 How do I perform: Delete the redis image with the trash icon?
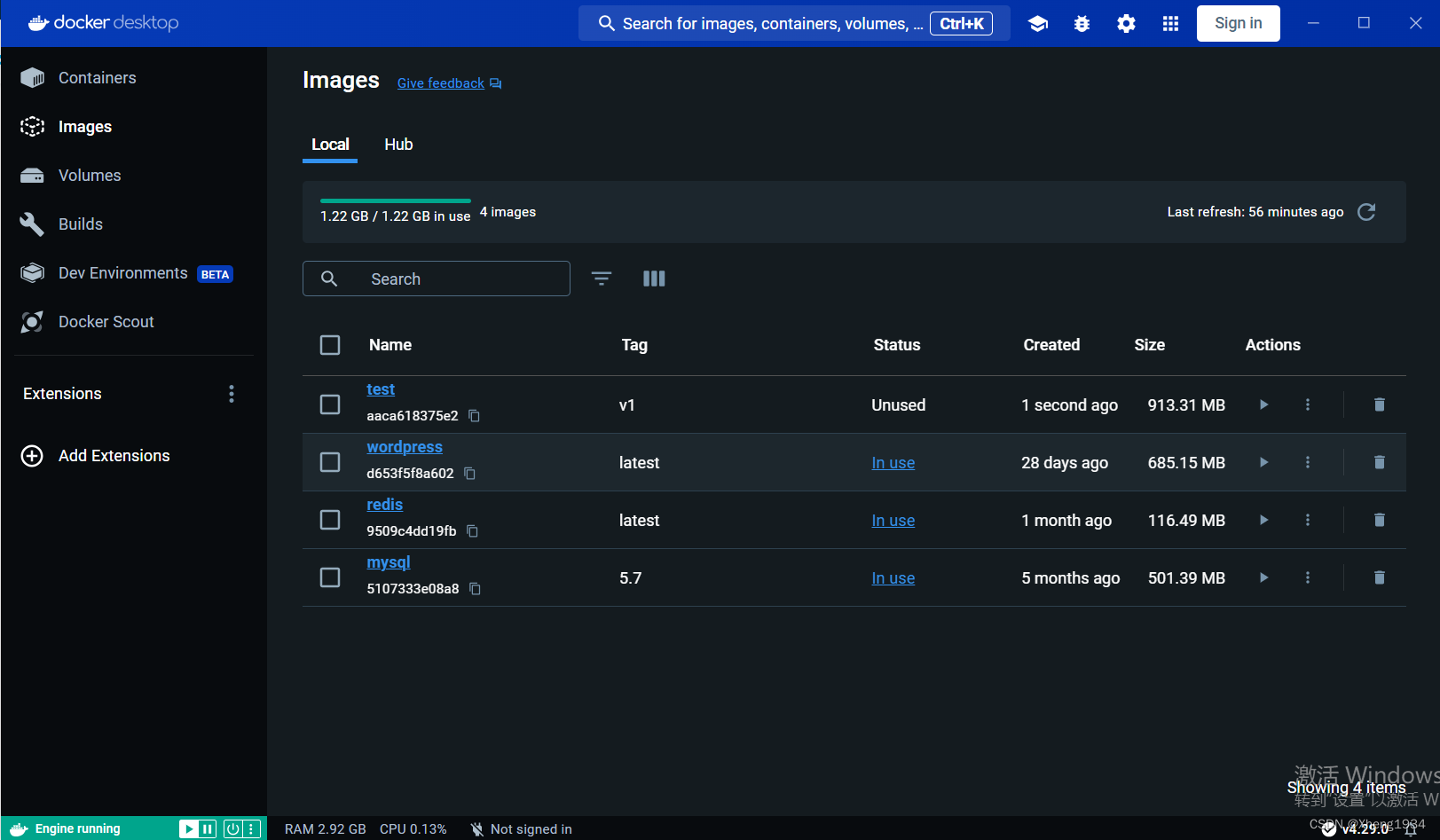pyautogui.click(x=1380, y=520)
